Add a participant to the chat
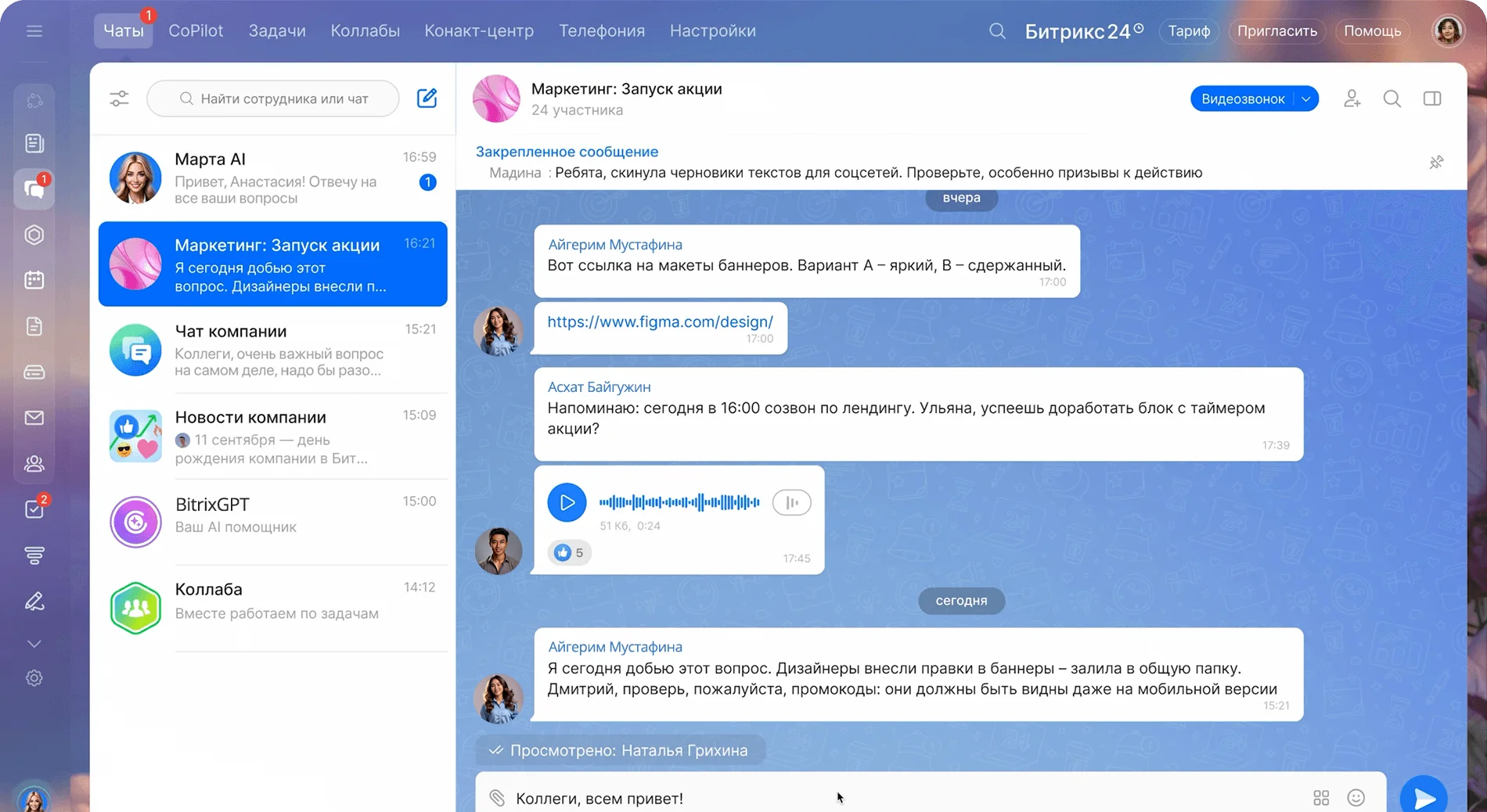 coord(1352,99)
